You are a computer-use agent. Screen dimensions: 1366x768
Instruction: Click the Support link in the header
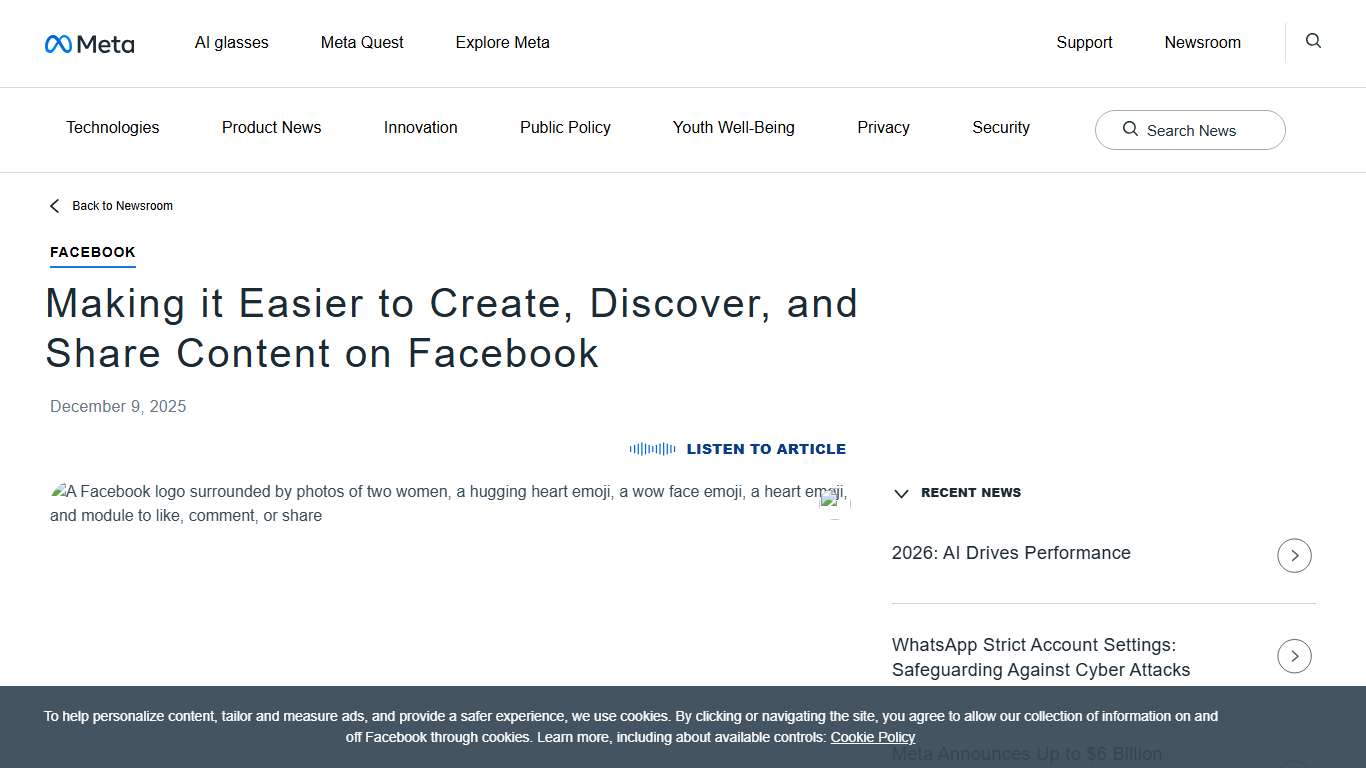(1084, 42)
